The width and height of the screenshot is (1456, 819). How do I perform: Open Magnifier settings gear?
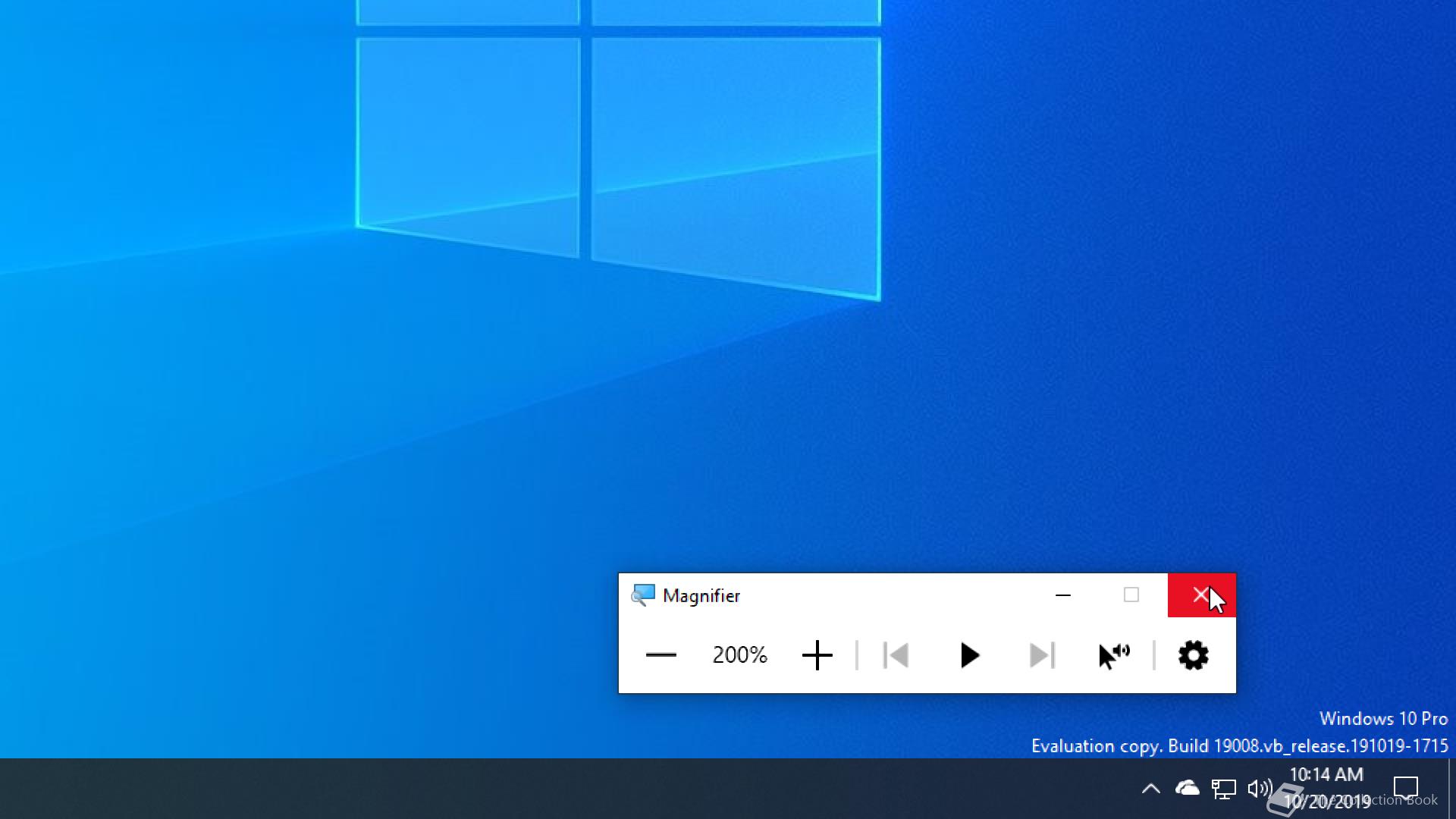tap(1193, 655)
